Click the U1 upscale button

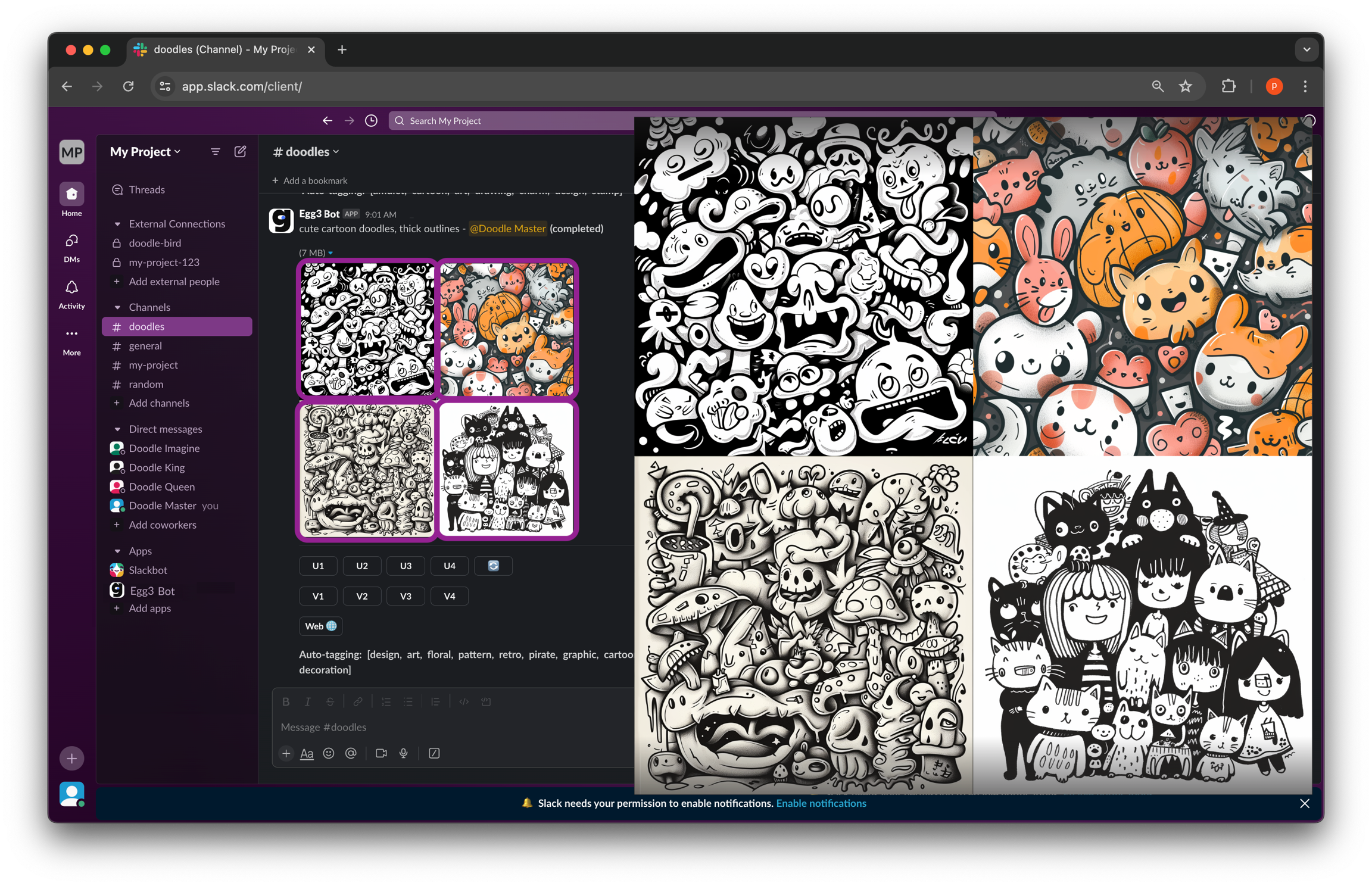pyautogui.click(x=318, y=566)
